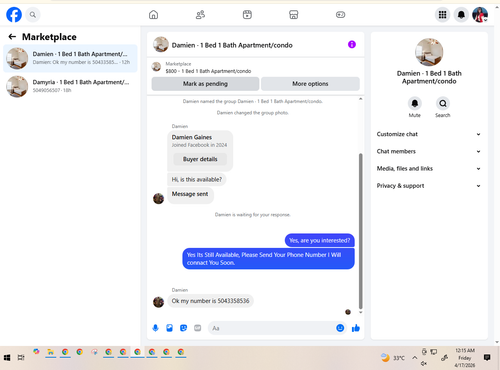Click the 'Yes Its Still Available' message
This screenshot has width=500, height=370.
pos(268,259)
